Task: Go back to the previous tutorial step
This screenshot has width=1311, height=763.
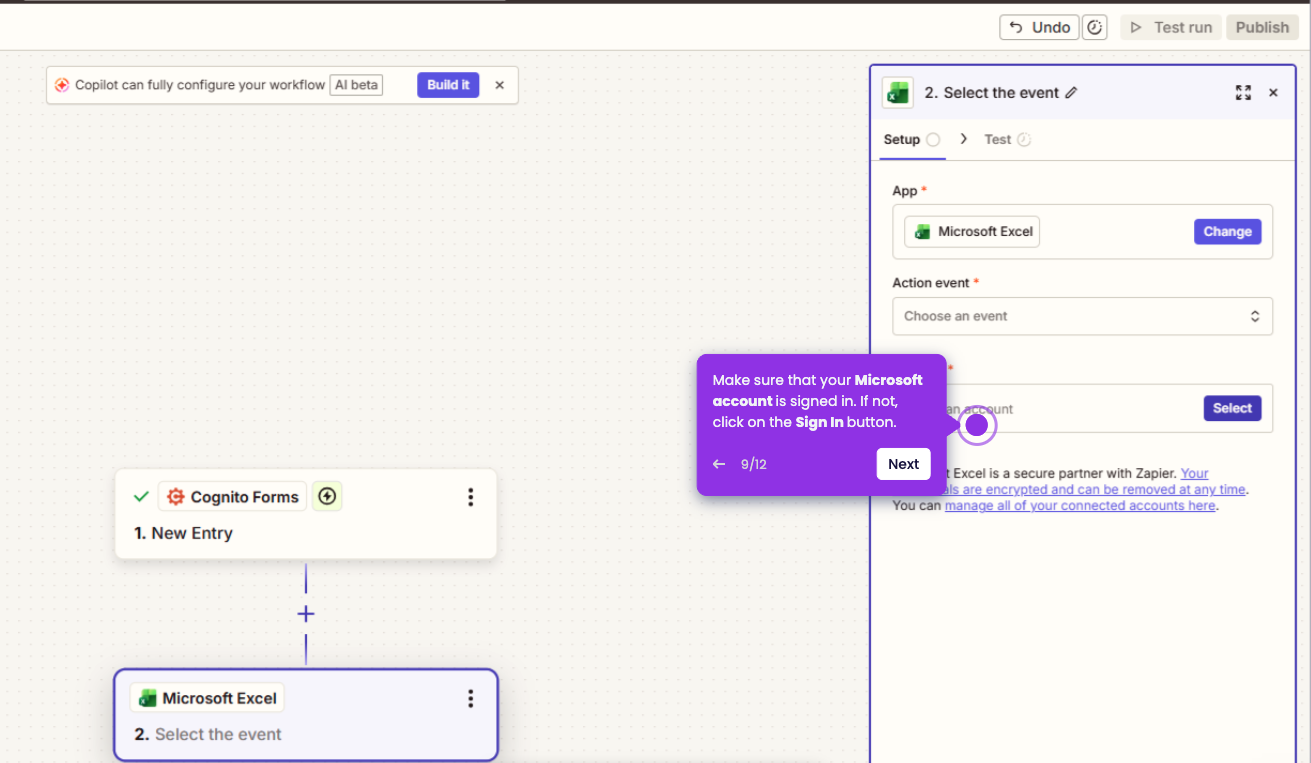Action: [719, 464]
